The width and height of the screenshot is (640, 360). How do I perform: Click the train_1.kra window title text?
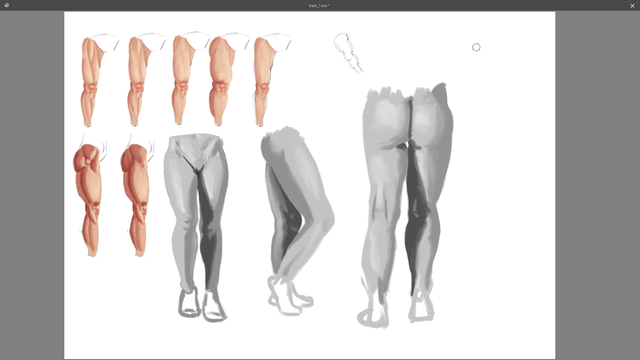(319, 6)
